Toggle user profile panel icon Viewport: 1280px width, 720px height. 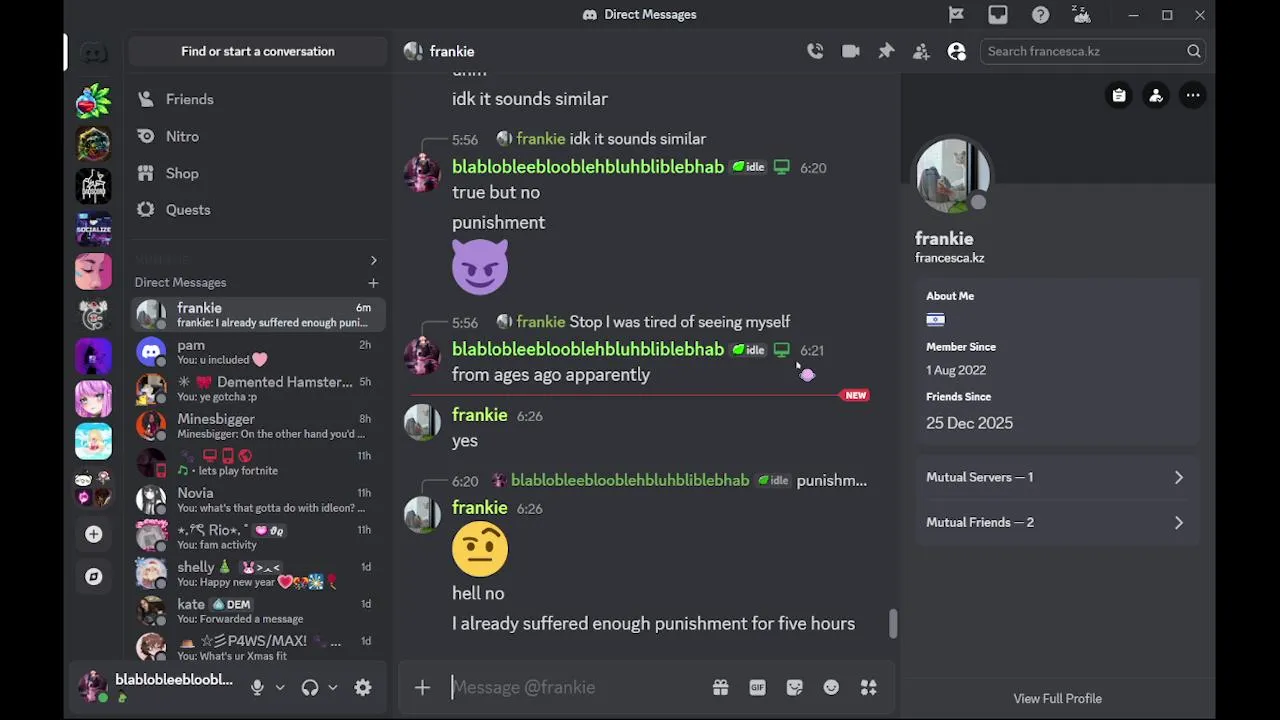click(957, 51)
